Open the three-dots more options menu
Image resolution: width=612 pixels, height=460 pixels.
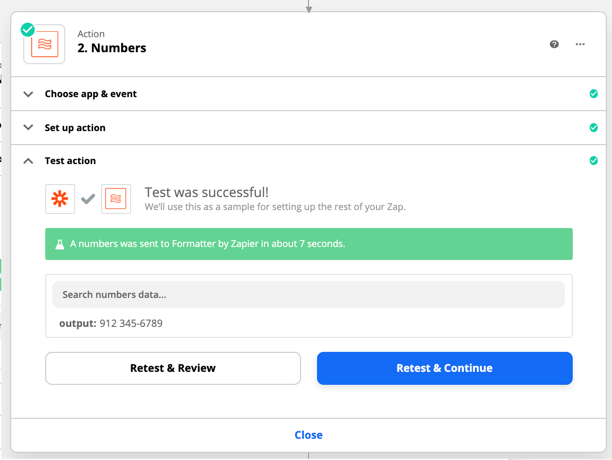click(580, 44)
